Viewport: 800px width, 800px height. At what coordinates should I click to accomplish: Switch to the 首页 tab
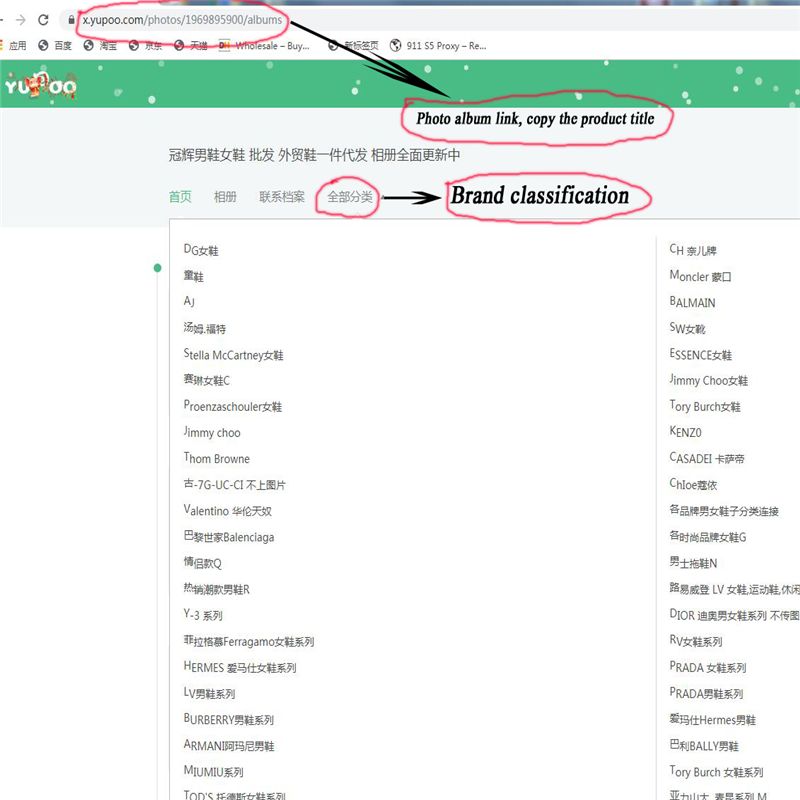(x=180, y=196)
